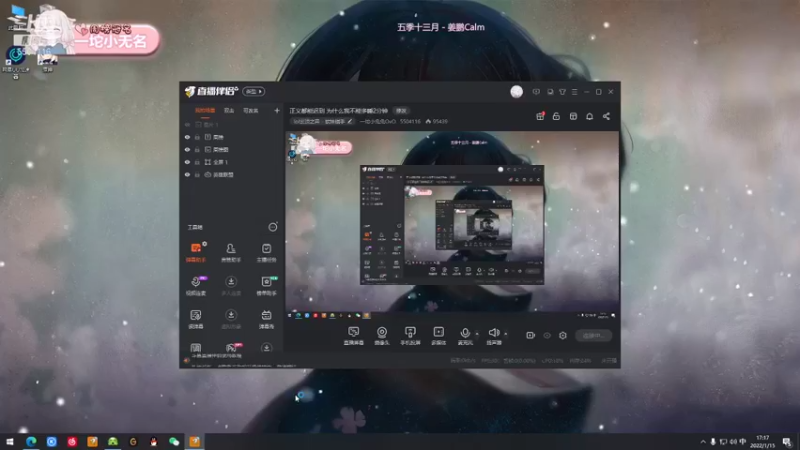Toggle visibility of the top greyed source layer
Image resolution: width=800 pixels, height=450 pixels.
(187, 124)
